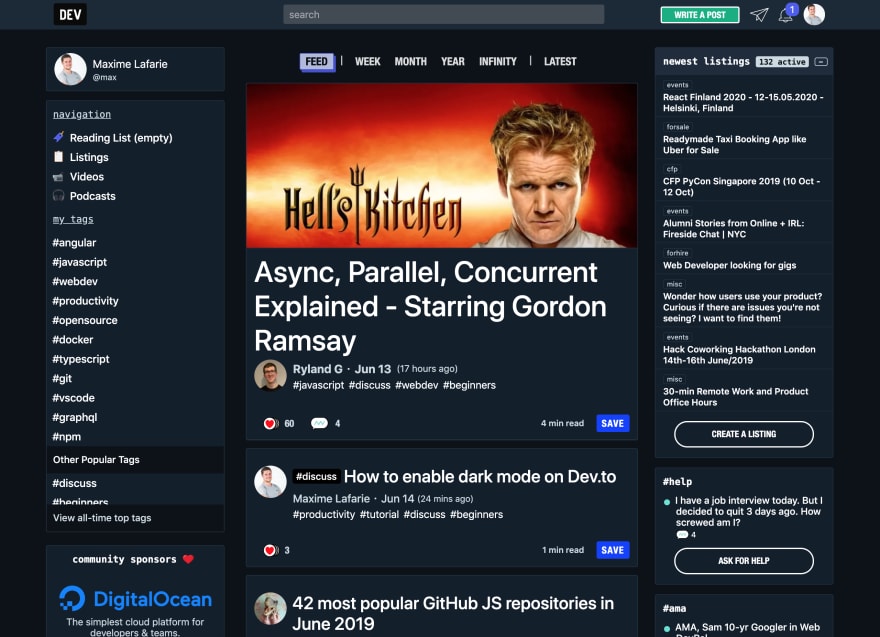Switch to the INFINITY tab
This screenshot has width=880, height=637.
[497, 62]
